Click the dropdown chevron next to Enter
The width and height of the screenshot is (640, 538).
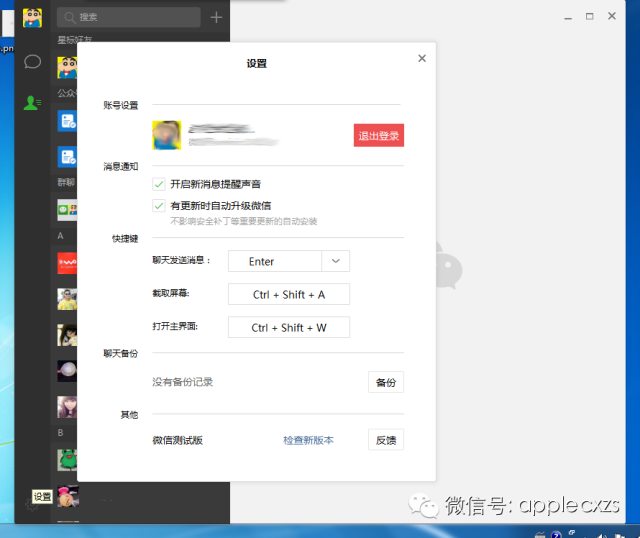tap(336, 261)
